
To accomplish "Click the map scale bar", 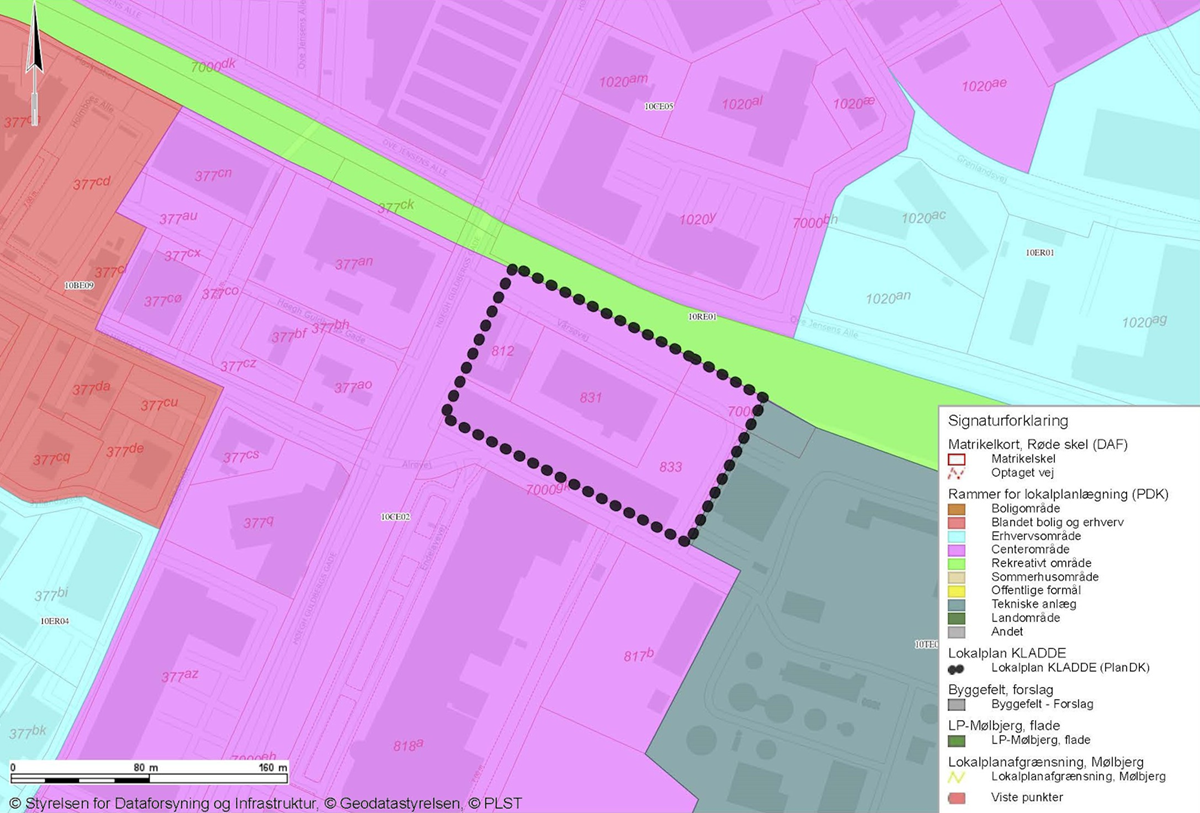I will pyautogui.click(x=150, y=778).
